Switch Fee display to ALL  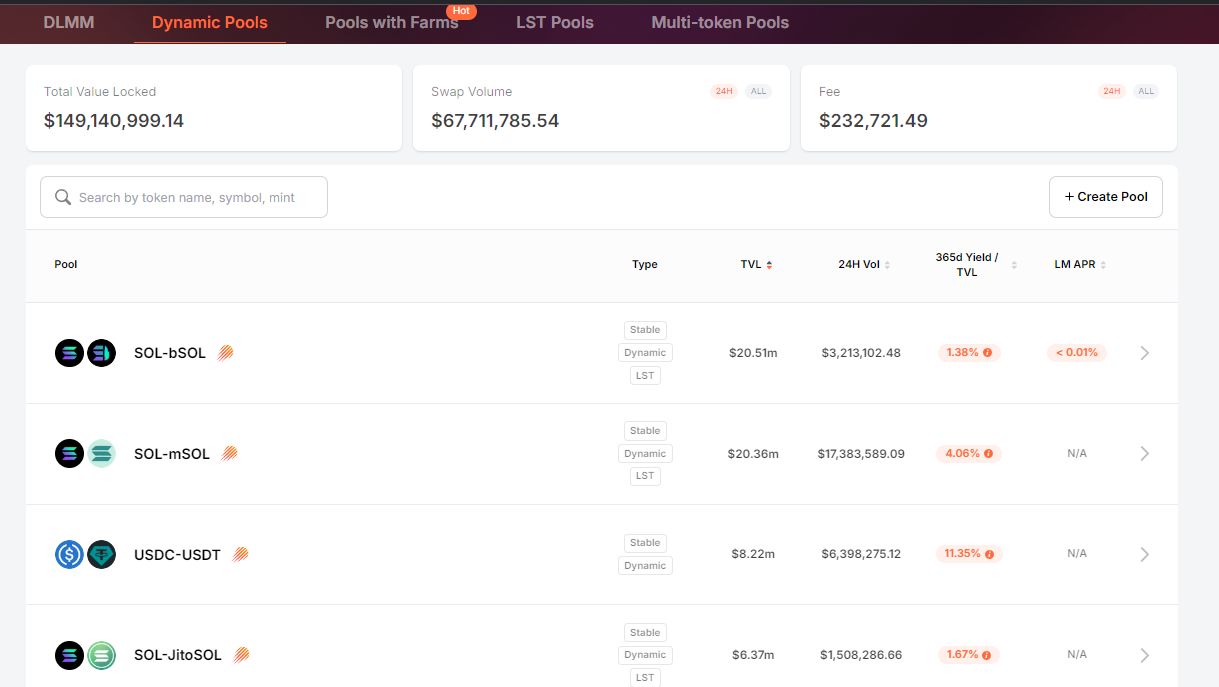point(1146,92)
